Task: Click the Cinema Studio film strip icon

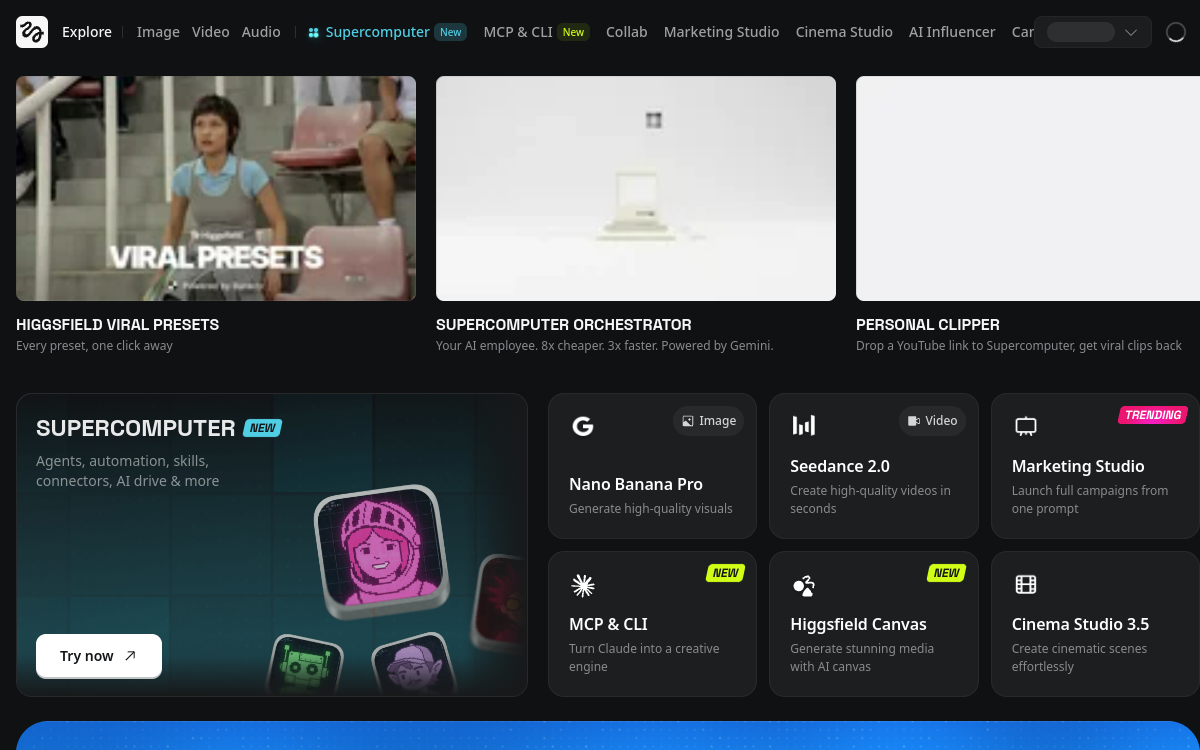Action: point(1026,585)
